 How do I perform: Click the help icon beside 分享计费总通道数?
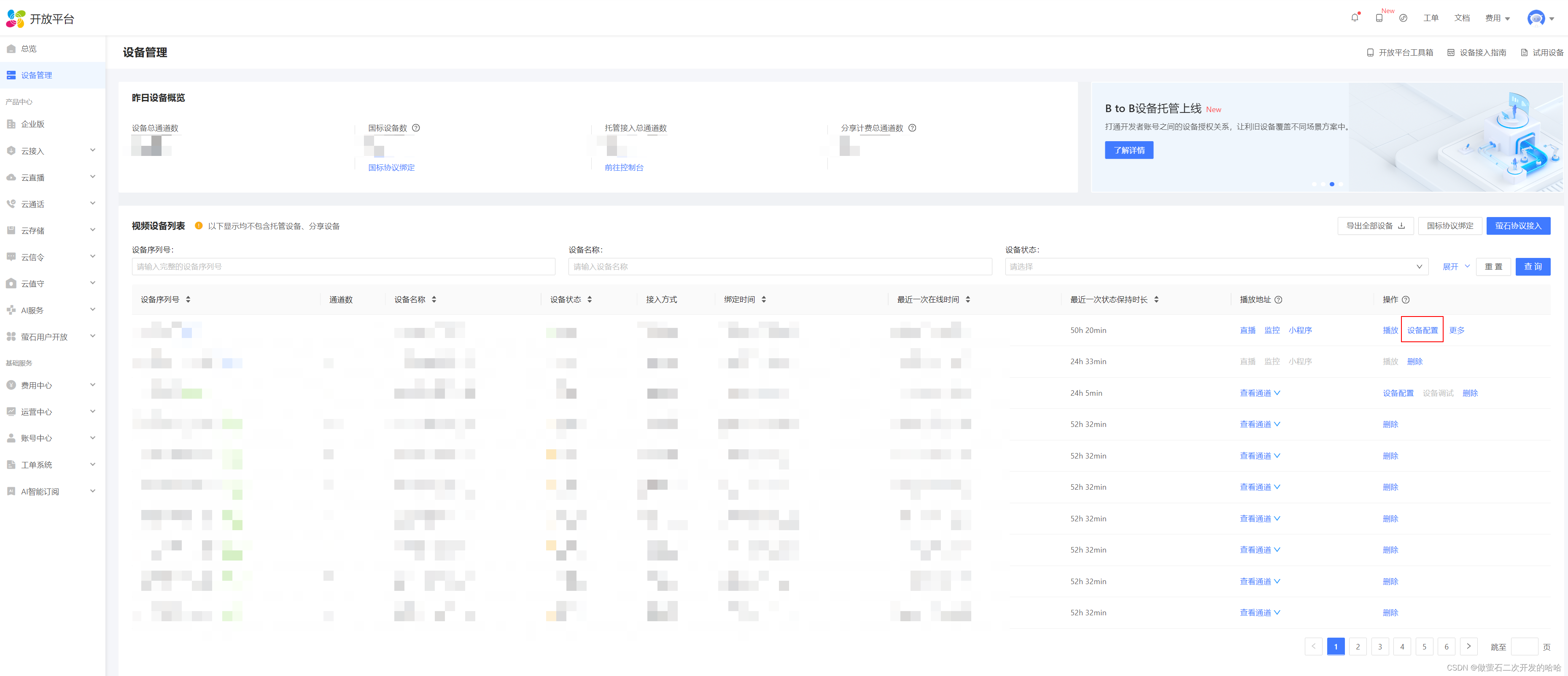[x=912, y=128]
